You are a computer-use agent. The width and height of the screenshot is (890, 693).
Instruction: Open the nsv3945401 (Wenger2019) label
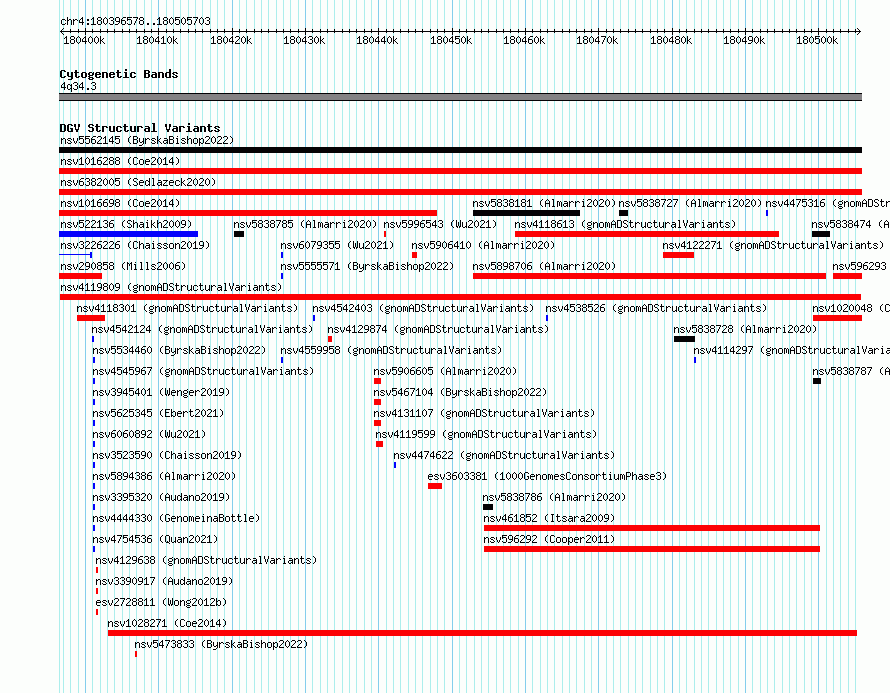pyautogui.click(x=161, y=392)
